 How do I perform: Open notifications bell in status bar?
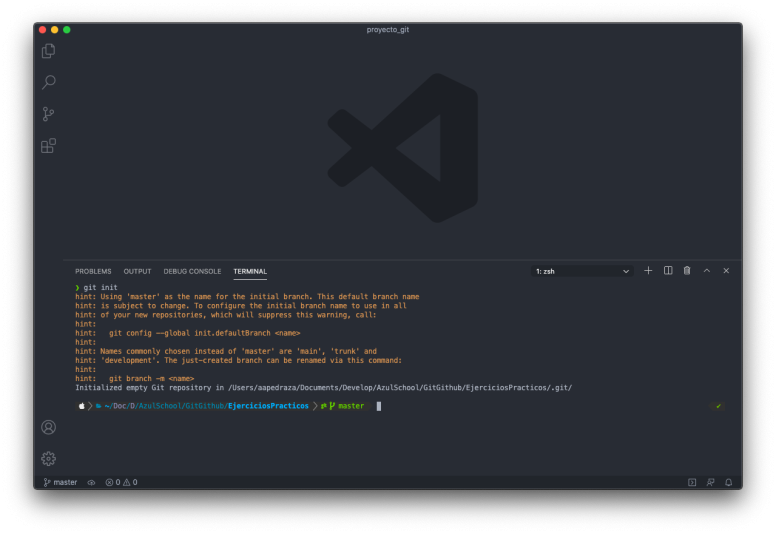coord(729,482)
